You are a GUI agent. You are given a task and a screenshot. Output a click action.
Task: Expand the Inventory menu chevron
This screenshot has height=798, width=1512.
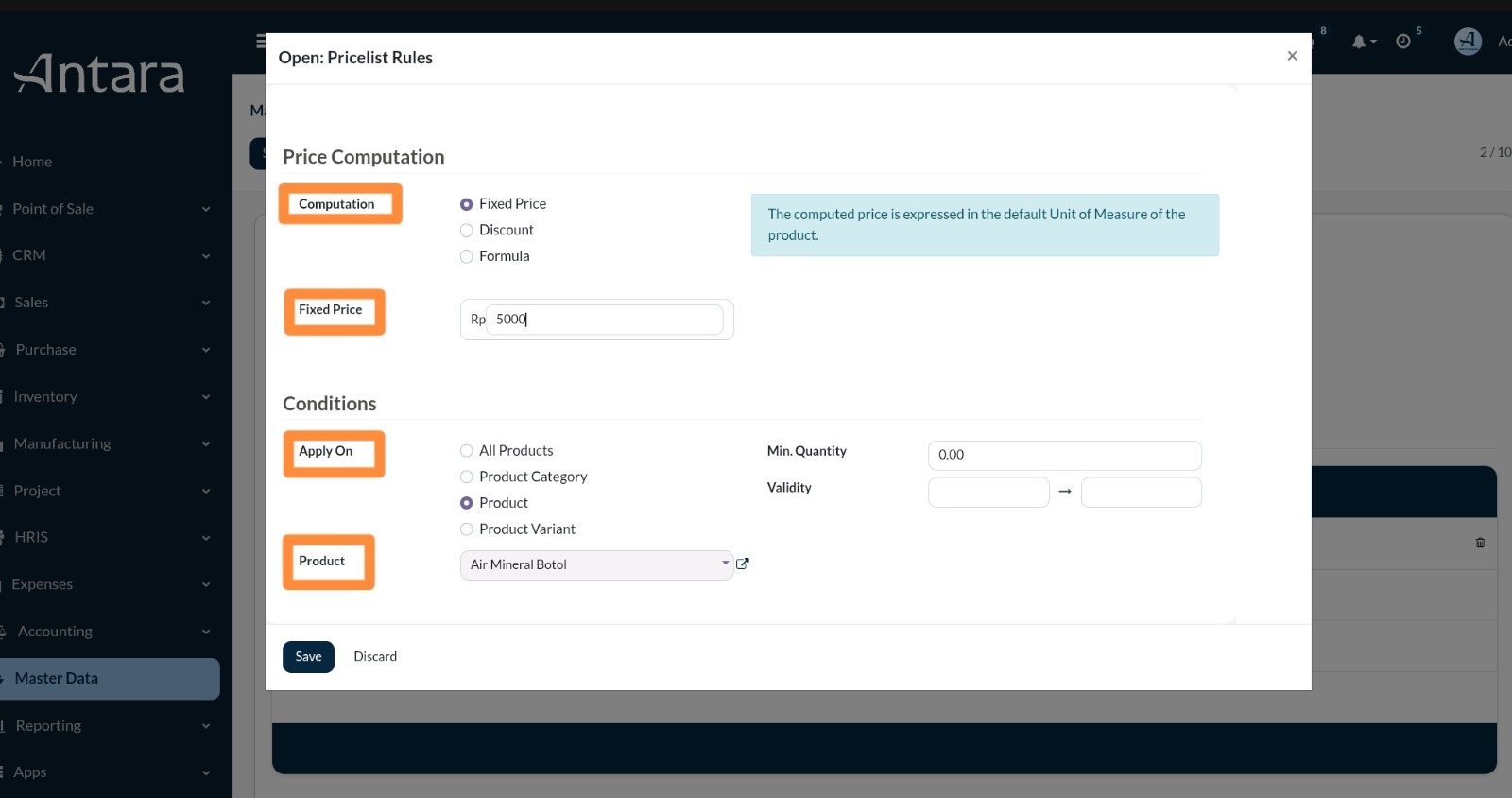pos(206,397)
